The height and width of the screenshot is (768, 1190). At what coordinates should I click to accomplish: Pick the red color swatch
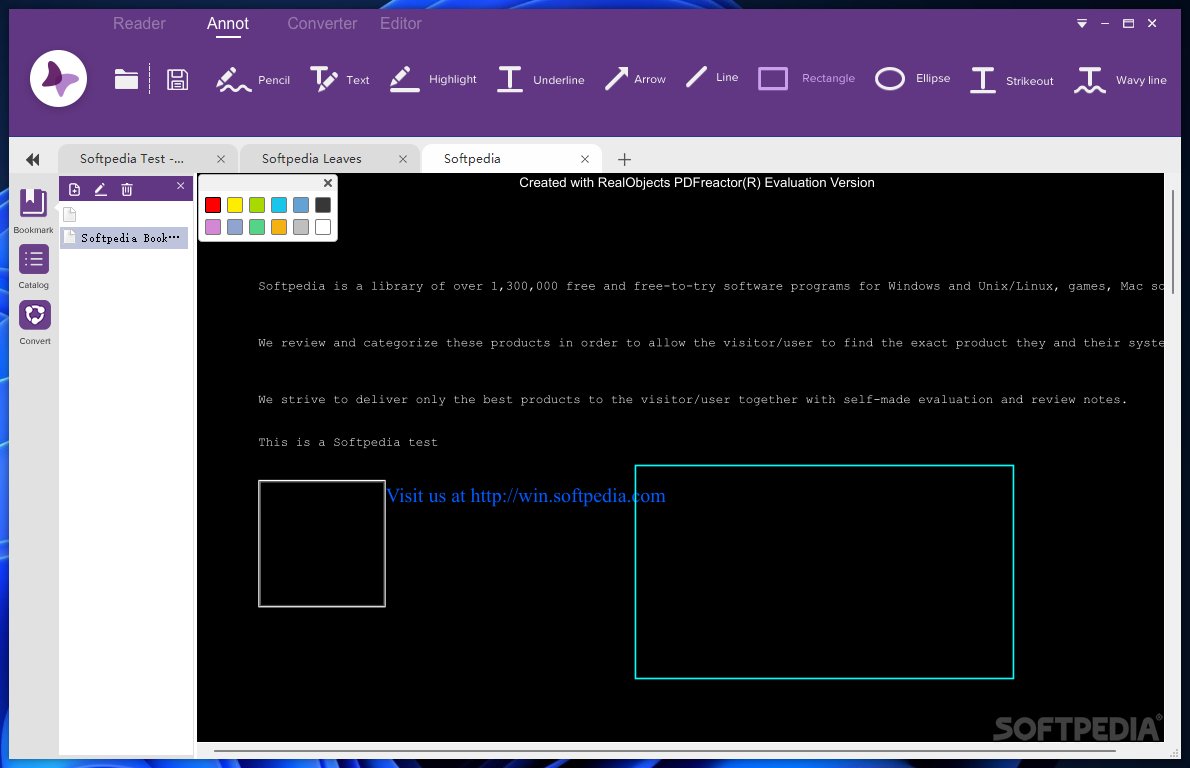coord(213,205)
